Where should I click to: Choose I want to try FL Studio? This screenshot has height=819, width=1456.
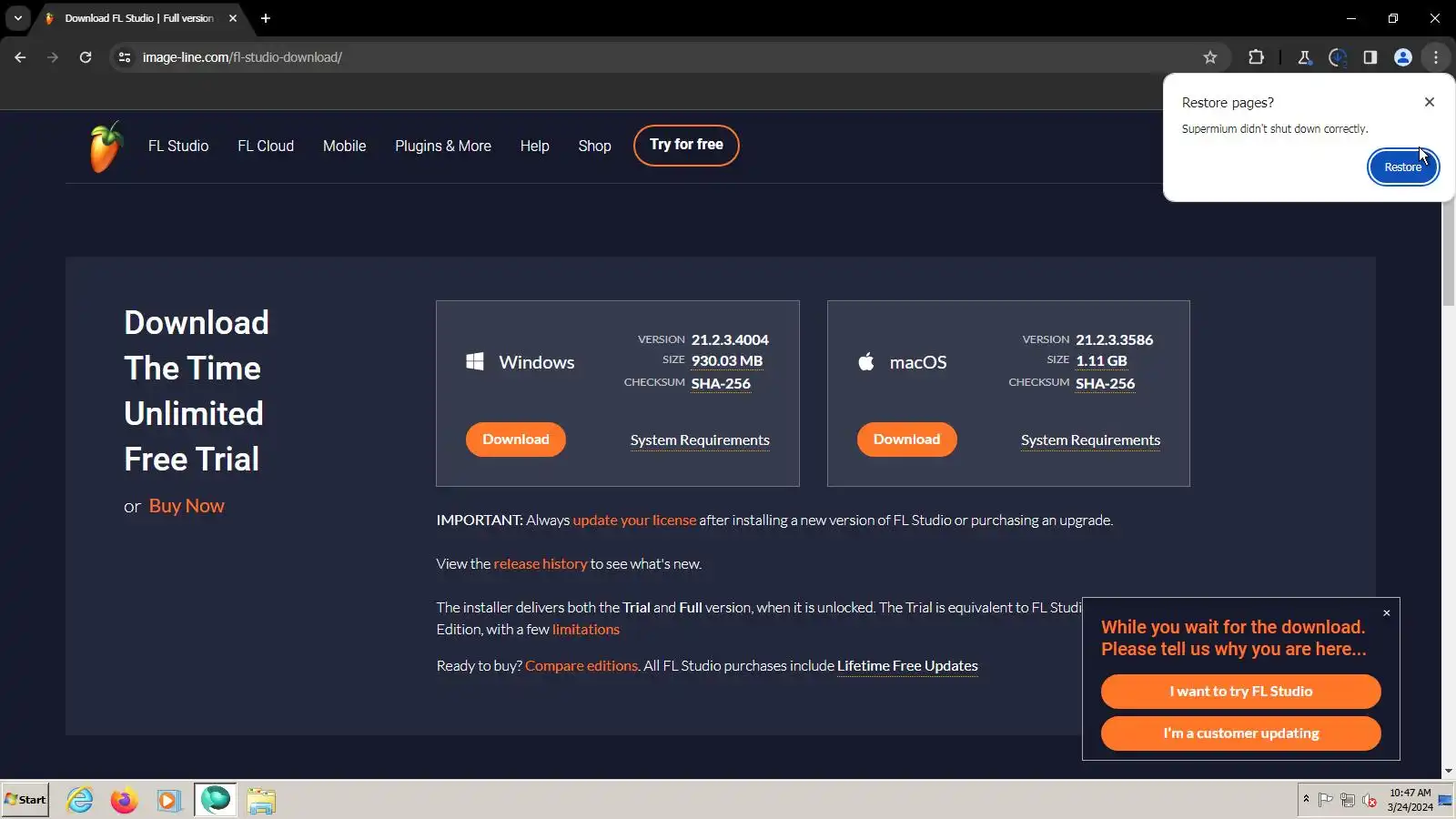[x=1241, y=692]
